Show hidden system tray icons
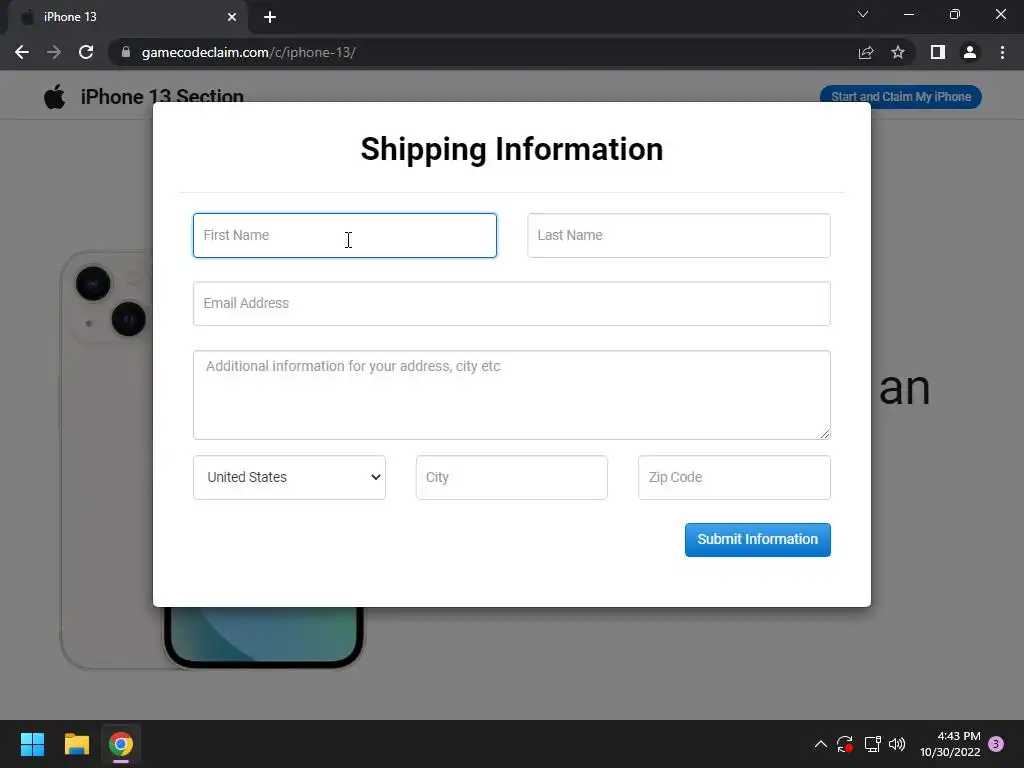The height and width of the screenshot is (768, 1024). (821, 744)
